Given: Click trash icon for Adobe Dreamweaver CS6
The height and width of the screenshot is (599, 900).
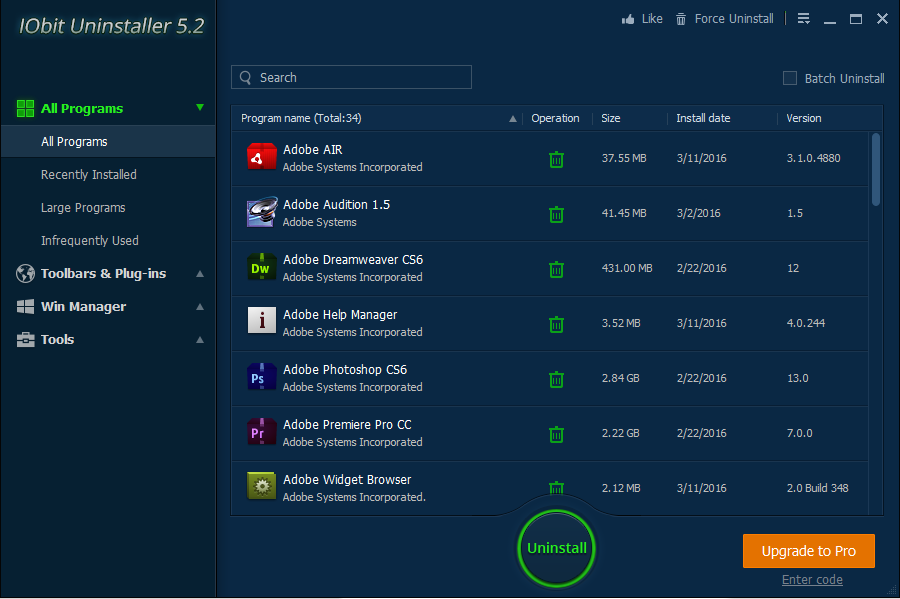Looking at the screenshot, I should (x=556, y=269).
